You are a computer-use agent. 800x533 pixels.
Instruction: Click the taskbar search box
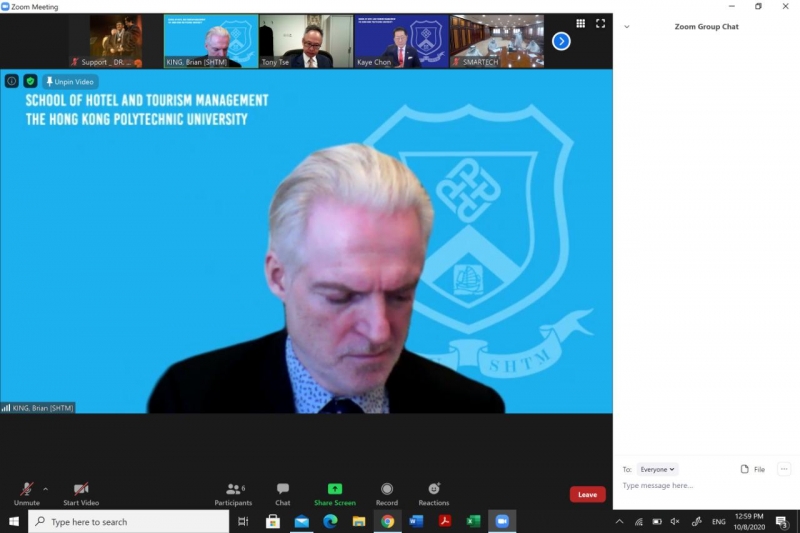[129, 522]
